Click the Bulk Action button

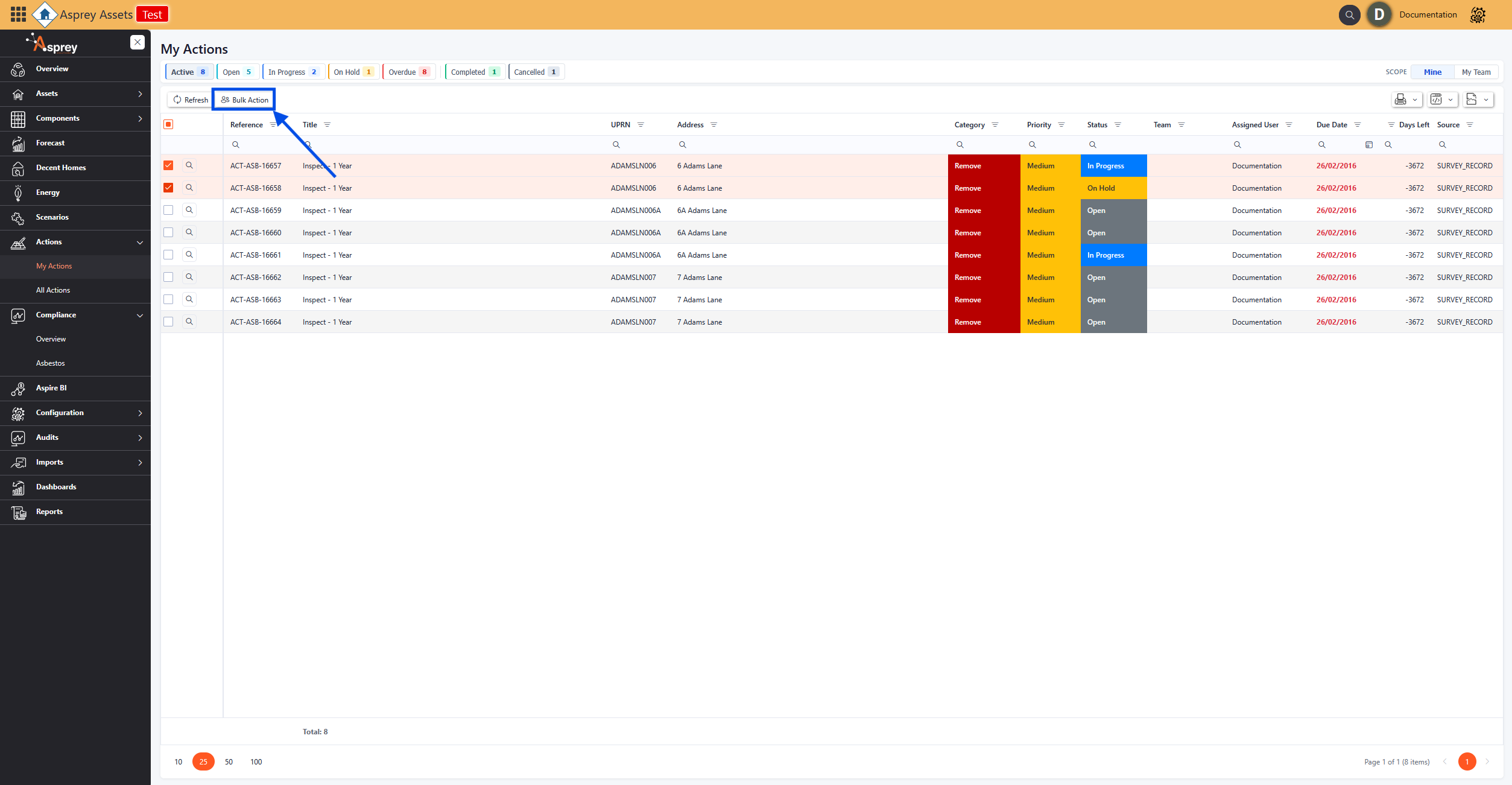click(244, 100)
